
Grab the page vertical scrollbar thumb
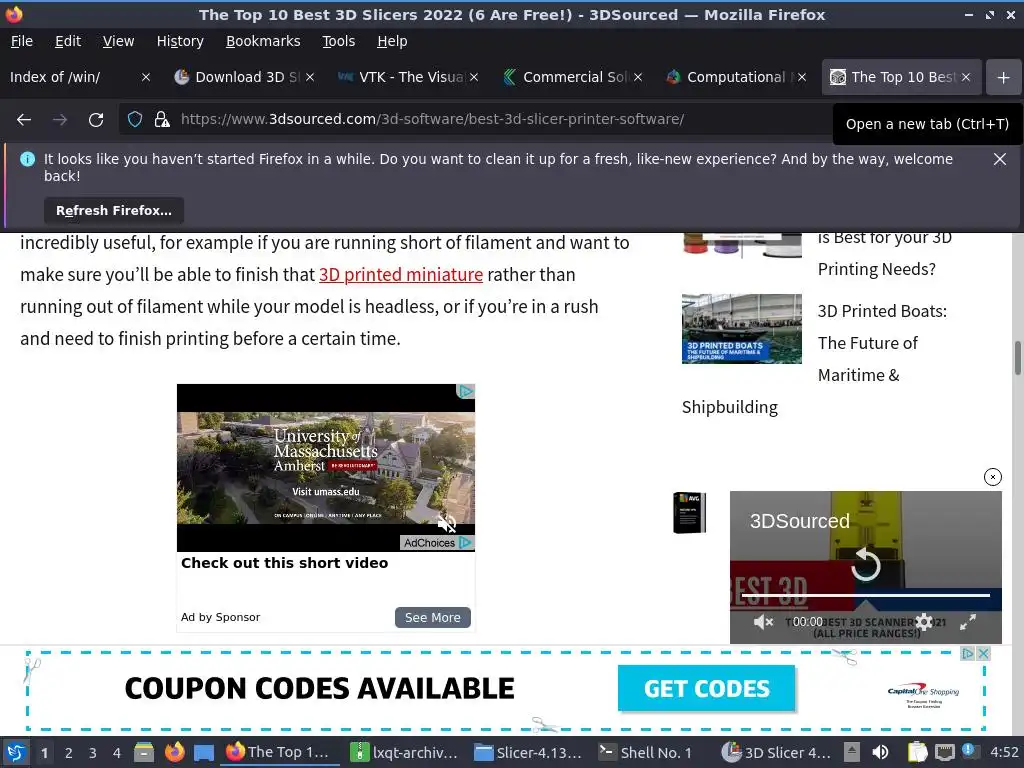[1017, 358]
